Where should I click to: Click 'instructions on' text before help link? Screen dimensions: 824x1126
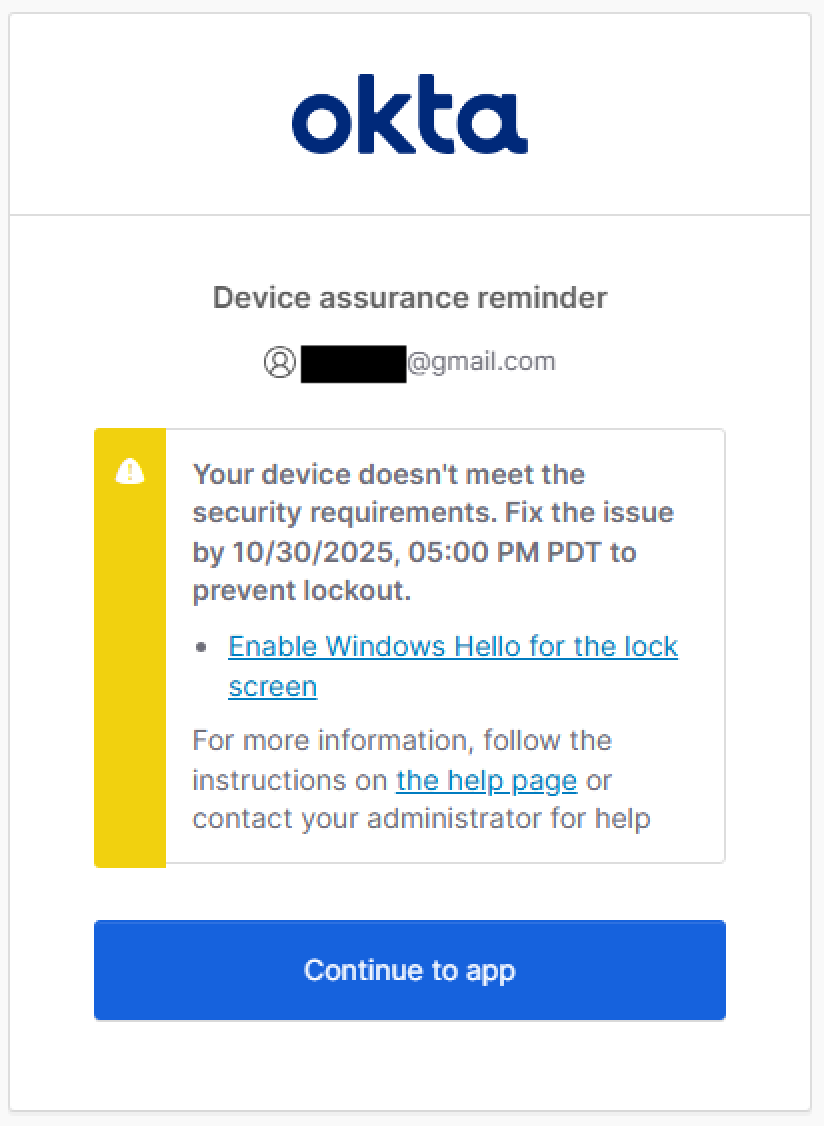pos(290,780)
